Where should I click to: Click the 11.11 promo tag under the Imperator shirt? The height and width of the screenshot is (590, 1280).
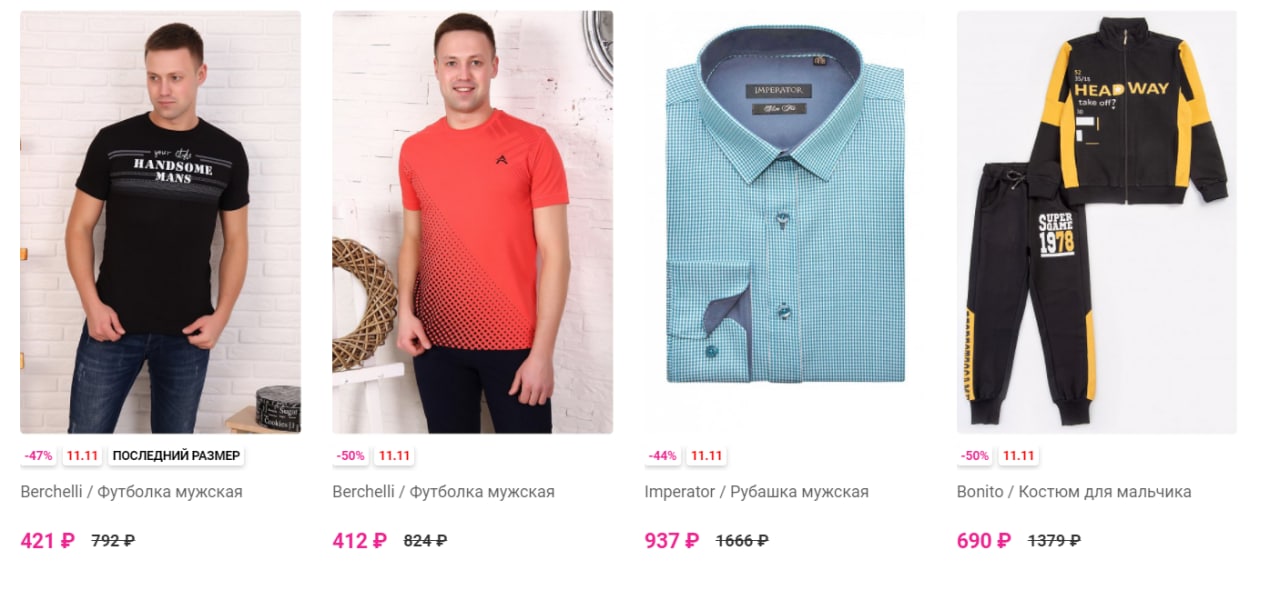(x=706, y=456)
